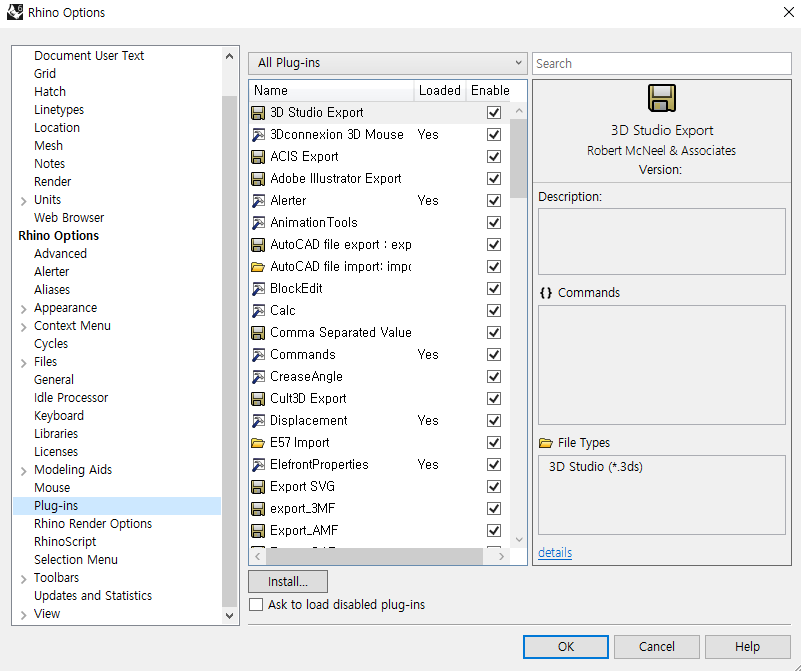
Task: Expand the Appearance tree node
Action: (x=23, y=309)
